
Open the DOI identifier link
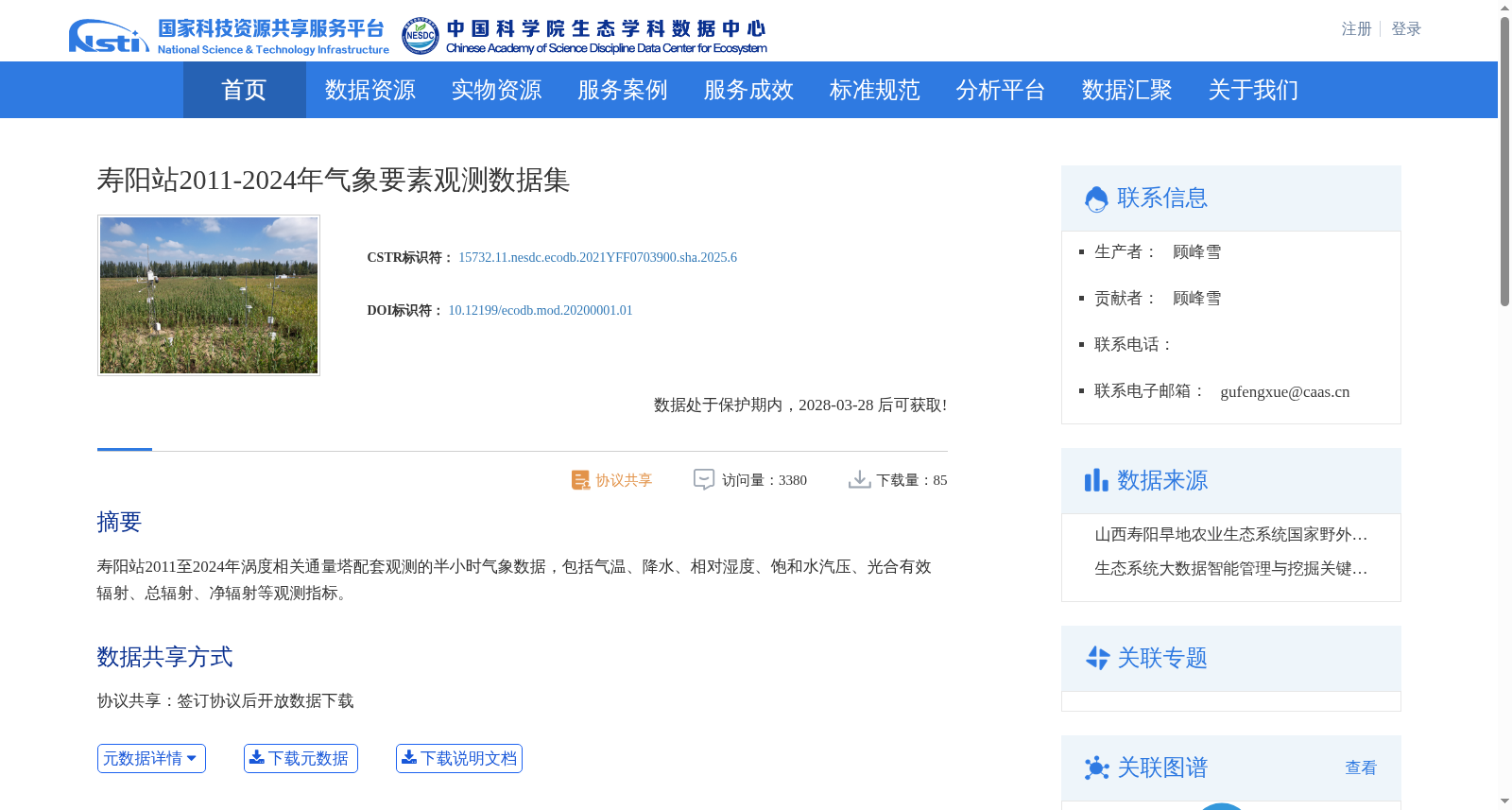tap(541, 310)
